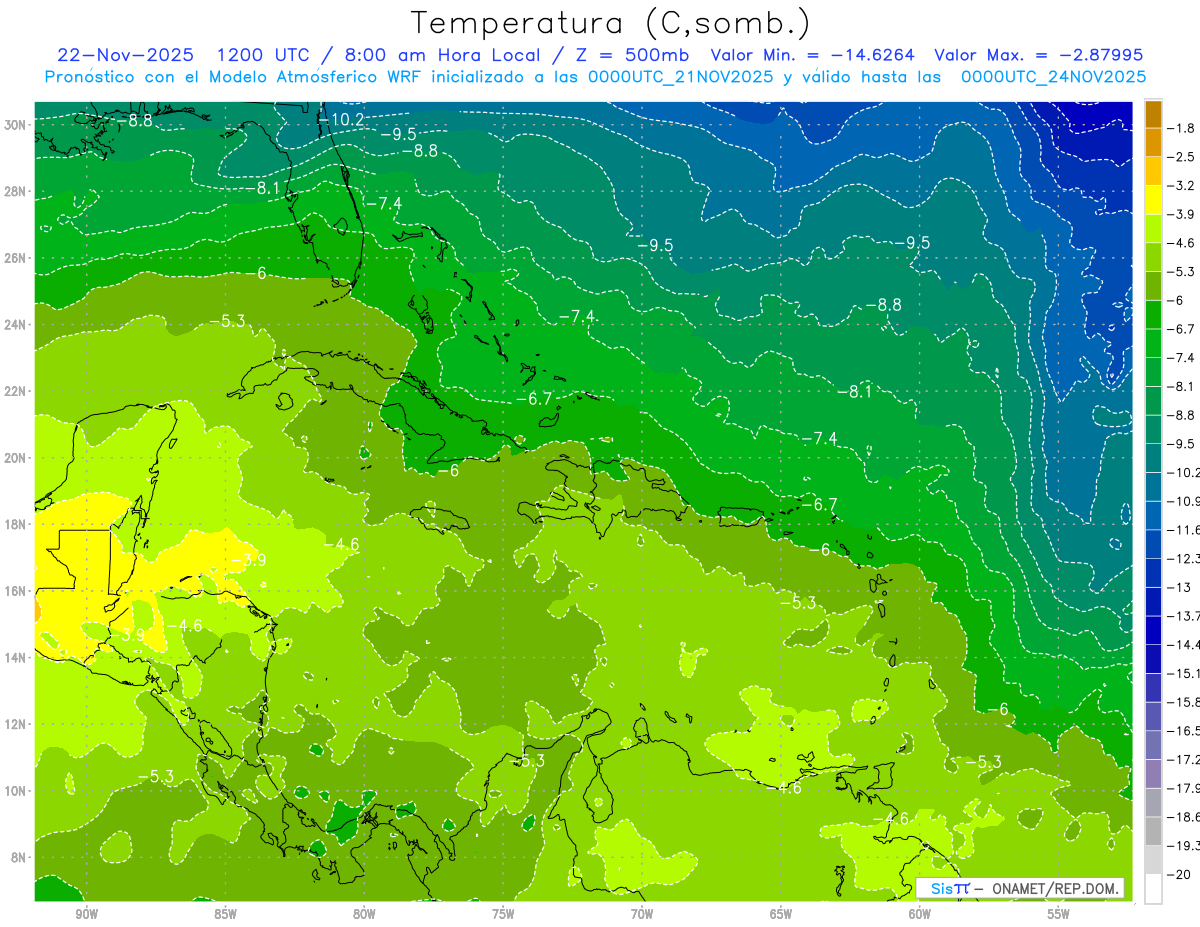Click longitude axis label '85W'
Image resolution: width=1200 pixels, height=927 pixels.
pyautogui.click(x=225, y=914)
